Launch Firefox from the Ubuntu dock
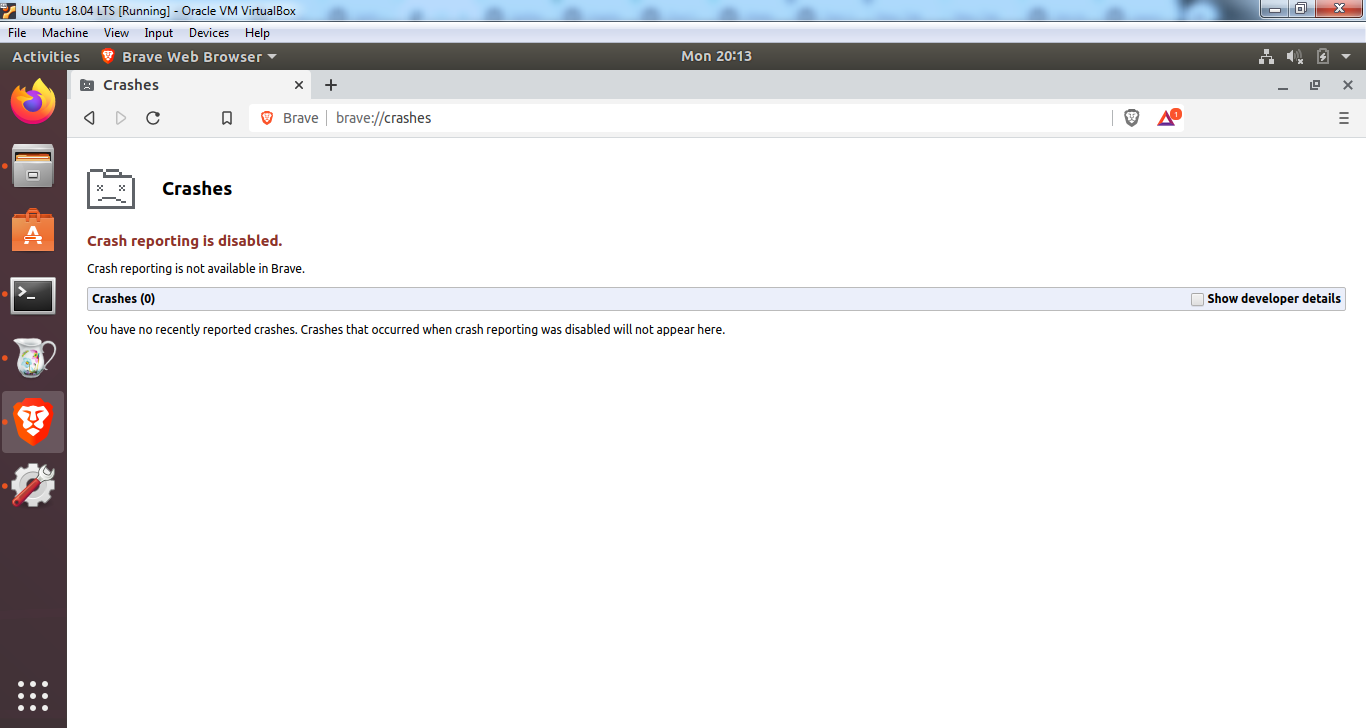Screen dimensions: 1366x728 (x=33, y=102)
